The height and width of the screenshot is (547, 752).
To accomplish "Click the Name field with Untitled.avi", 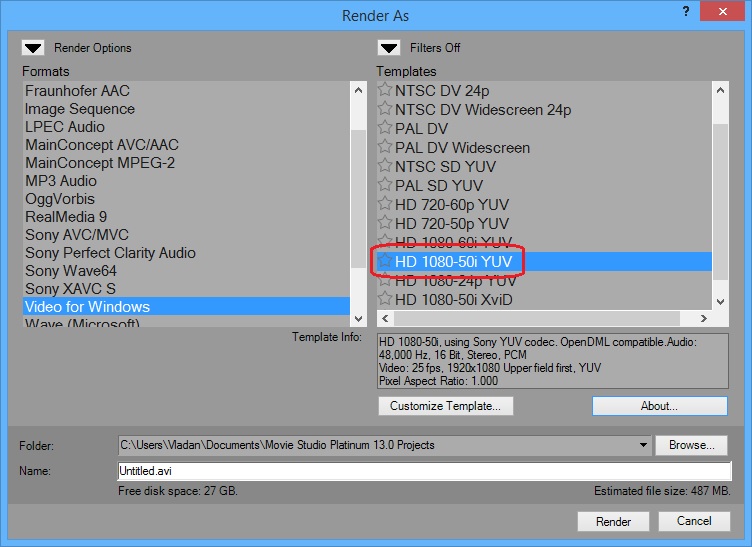I will click(424, 470).
